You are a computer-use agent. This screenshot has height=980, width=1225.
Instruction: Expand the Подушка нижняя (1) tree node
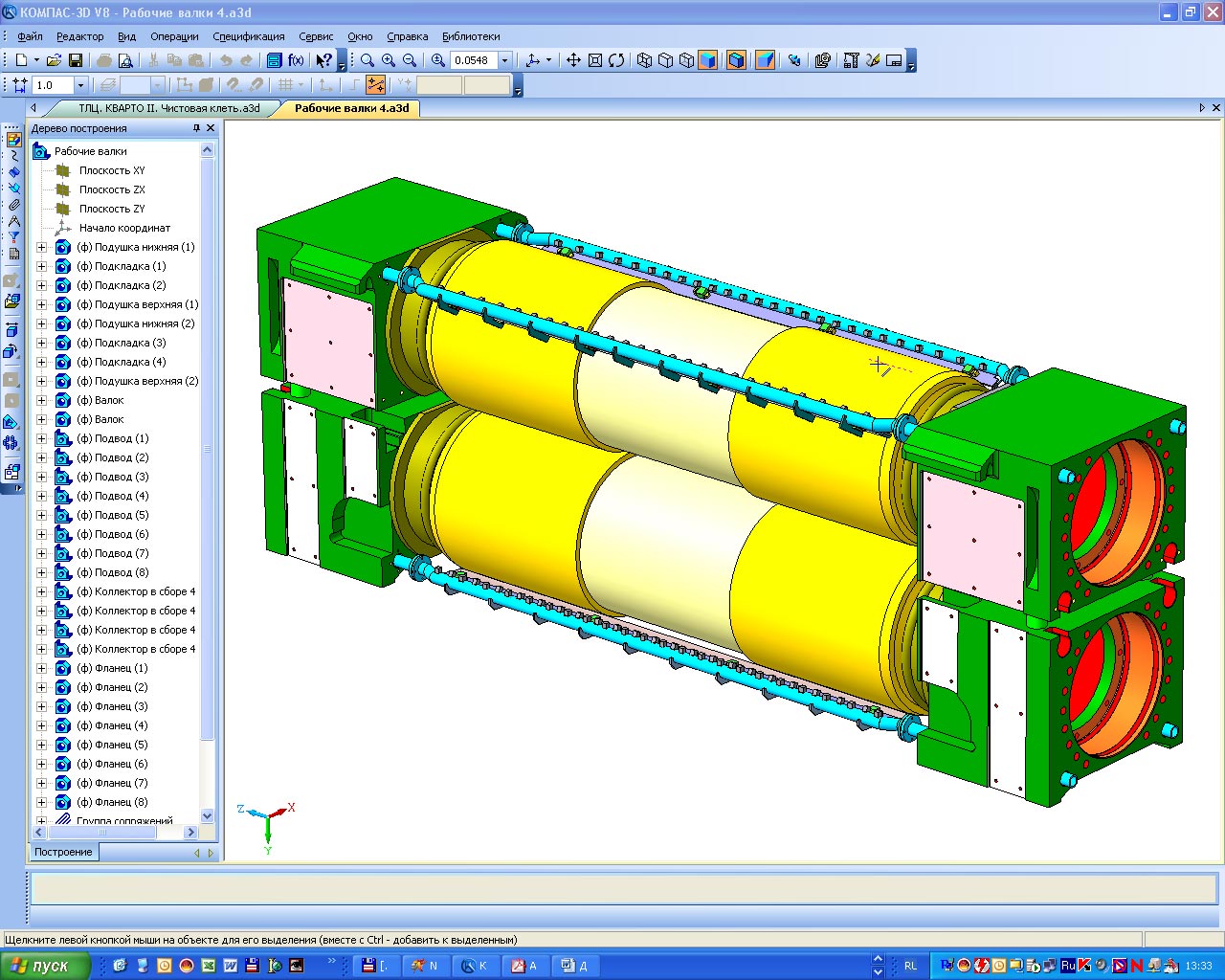(41, 247)
